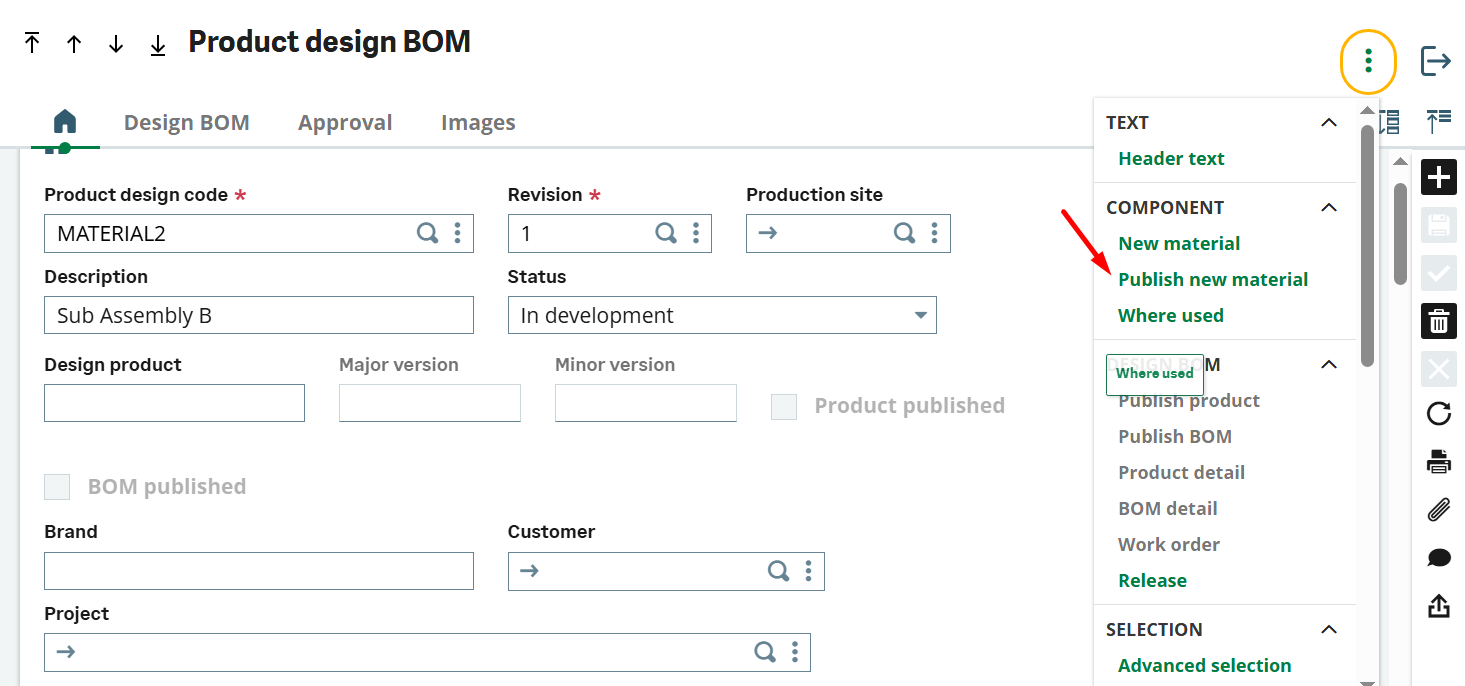Viewport: 1465px width, 686px height.
Task: Click the checkmark validate icon
Action: (x=1438, y=273)
